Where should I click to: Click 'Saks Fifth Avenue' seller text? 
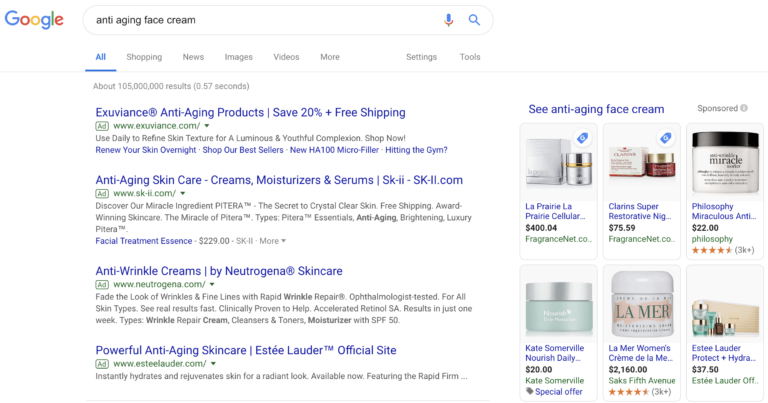pos(642,380)
